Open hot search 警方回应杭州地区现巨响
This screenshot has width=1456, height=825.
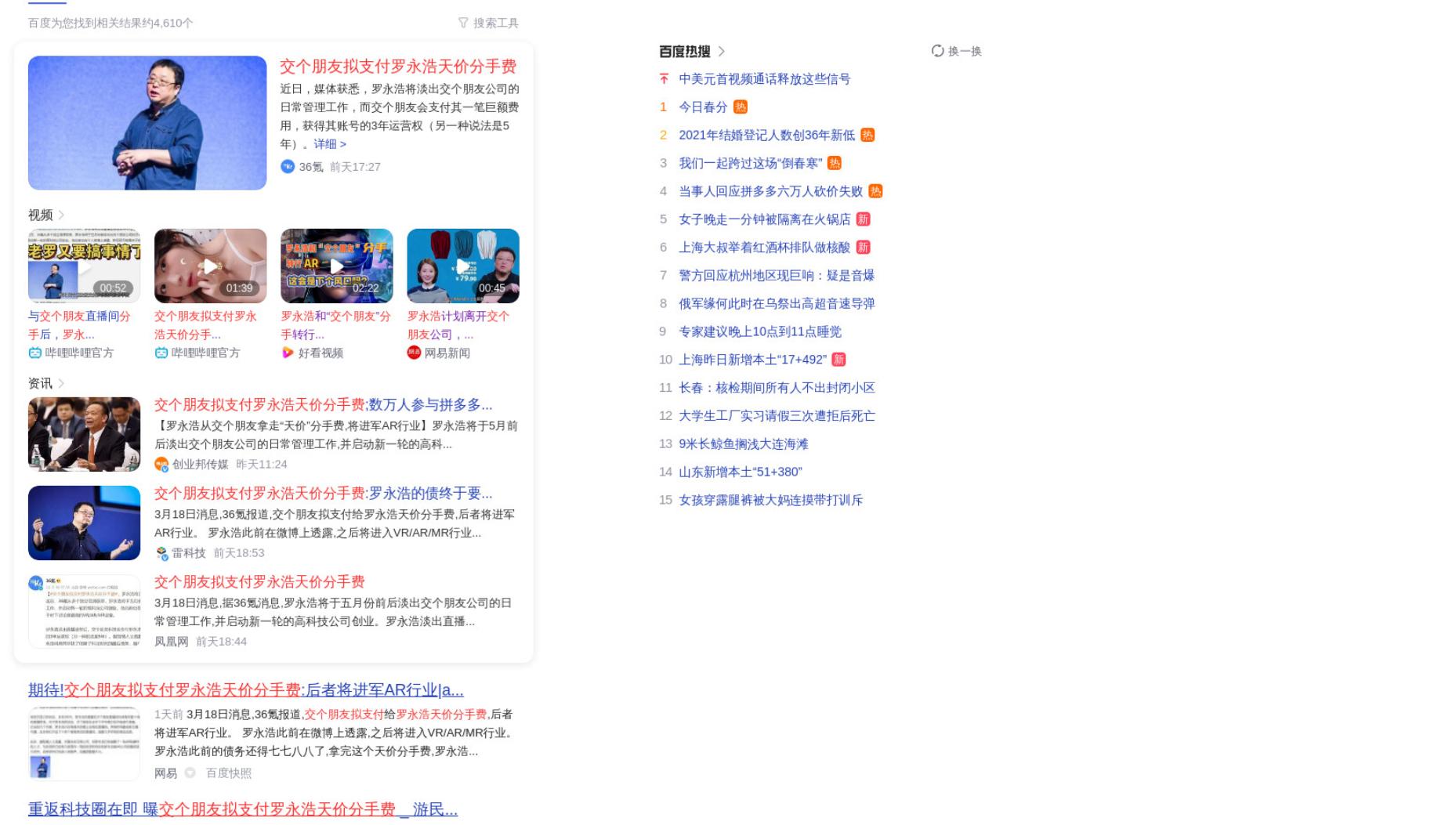777,276
